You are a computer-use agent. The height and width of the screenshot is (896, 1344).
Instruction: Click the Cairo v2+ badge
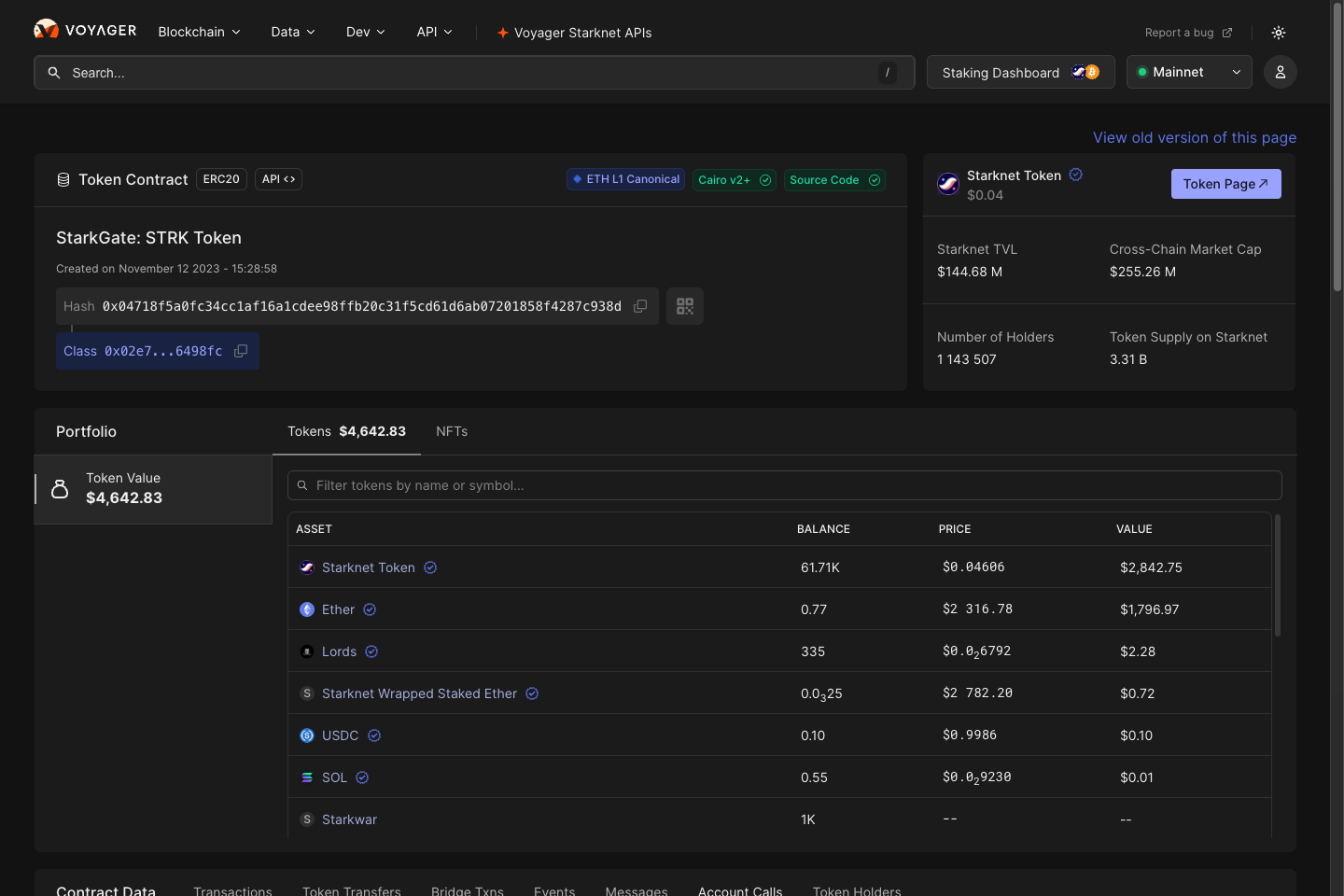click(x=735, y=180)
